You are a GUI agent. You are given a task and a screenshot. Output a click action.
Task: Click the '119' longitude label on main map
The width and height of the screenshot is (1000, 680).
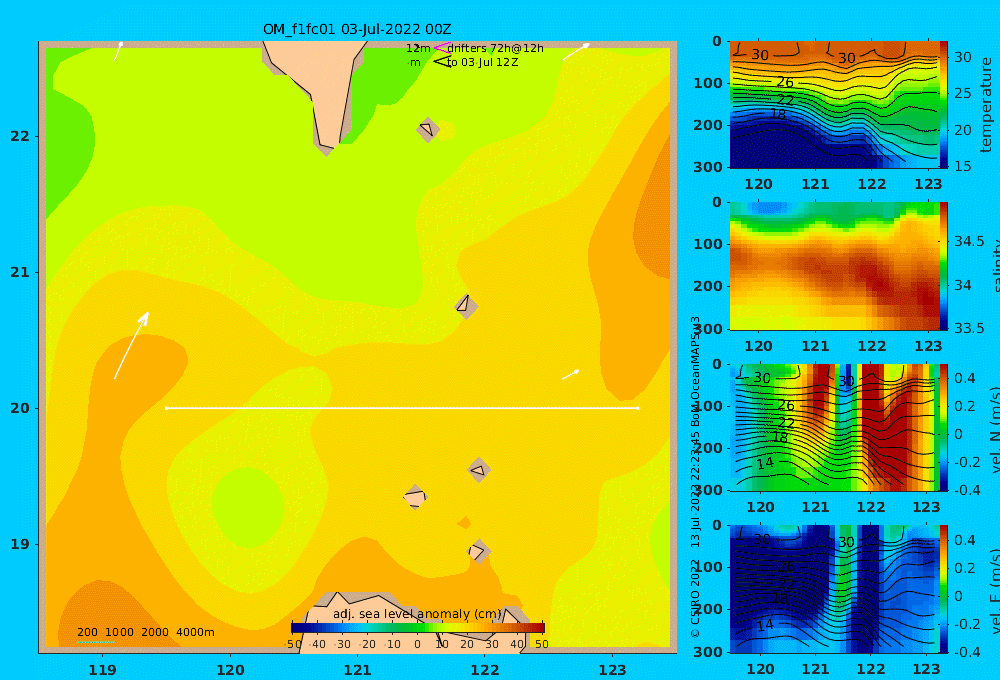(103, 670)
